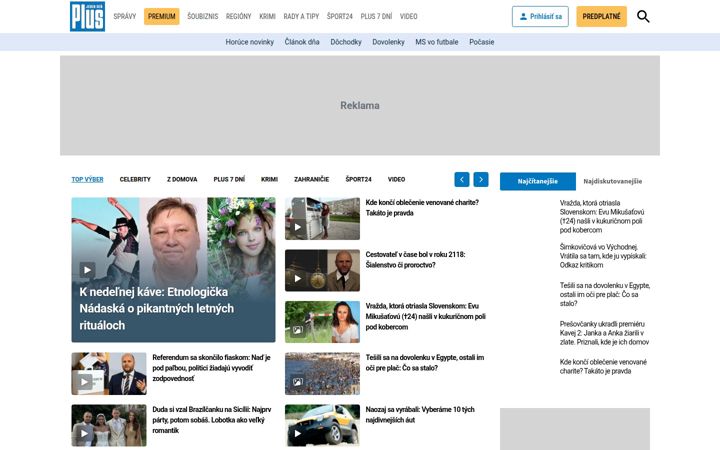The height and width of the screenshot is (450, 720).
Task: Open headline K nedeľnej káve: Etnologička Nádaská
Action: [x=156, y=309]
